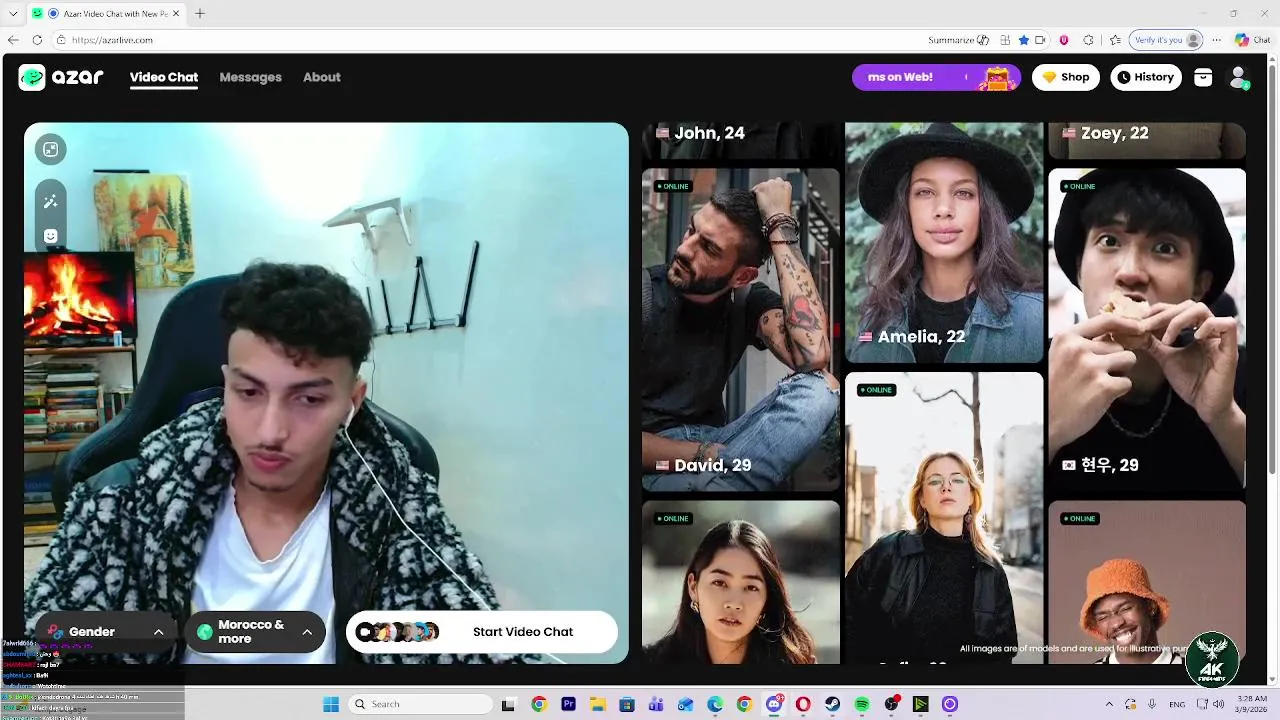
Task: Open David, 29 profile card
Action: [x=741, y=329]
